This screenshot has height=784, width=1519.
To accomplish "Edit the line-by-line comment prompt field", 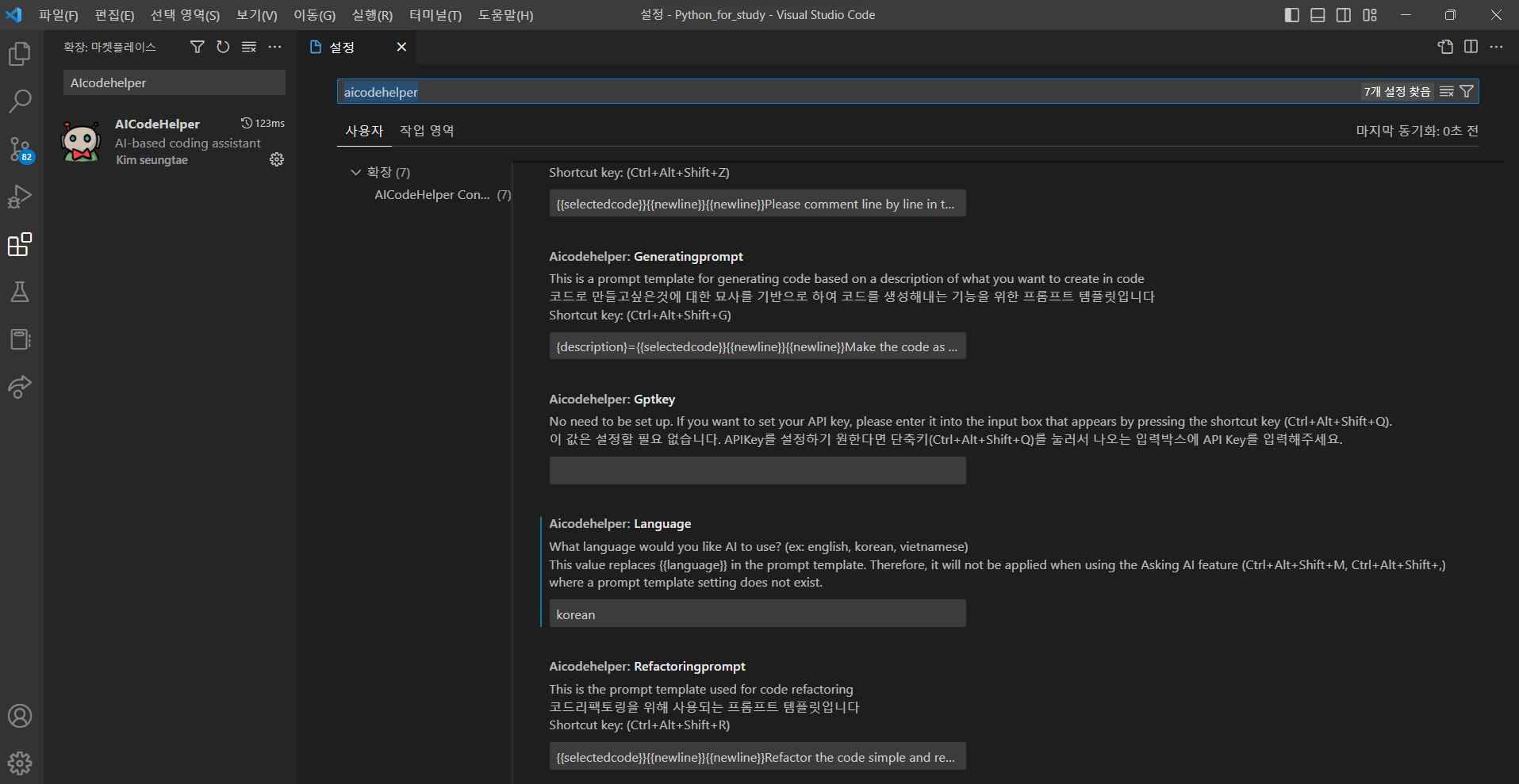I will (758, 204).
